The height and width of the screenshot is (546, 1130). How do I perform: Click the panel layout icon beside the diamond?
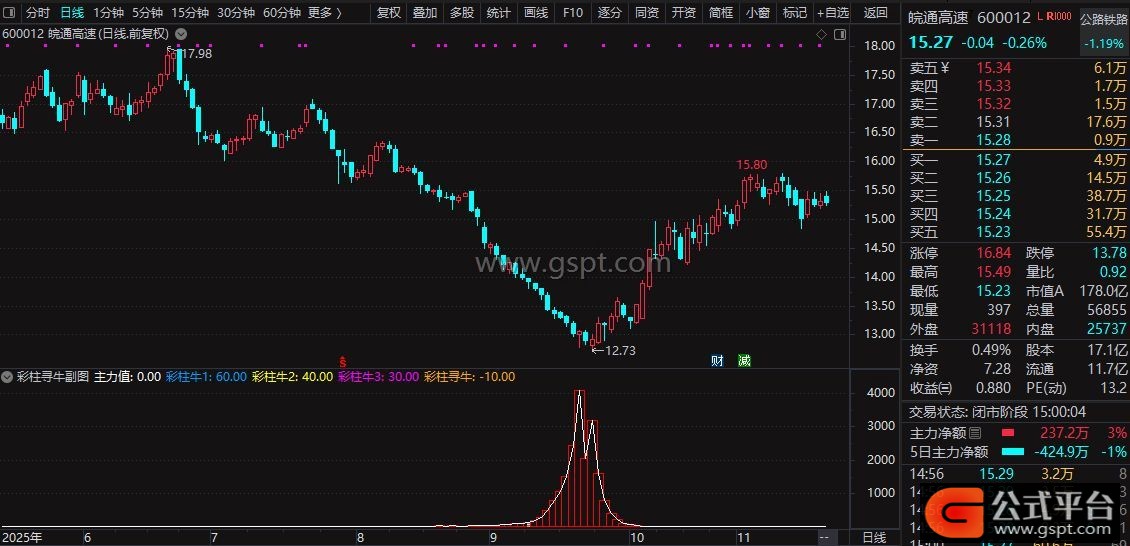pos(838,34)
